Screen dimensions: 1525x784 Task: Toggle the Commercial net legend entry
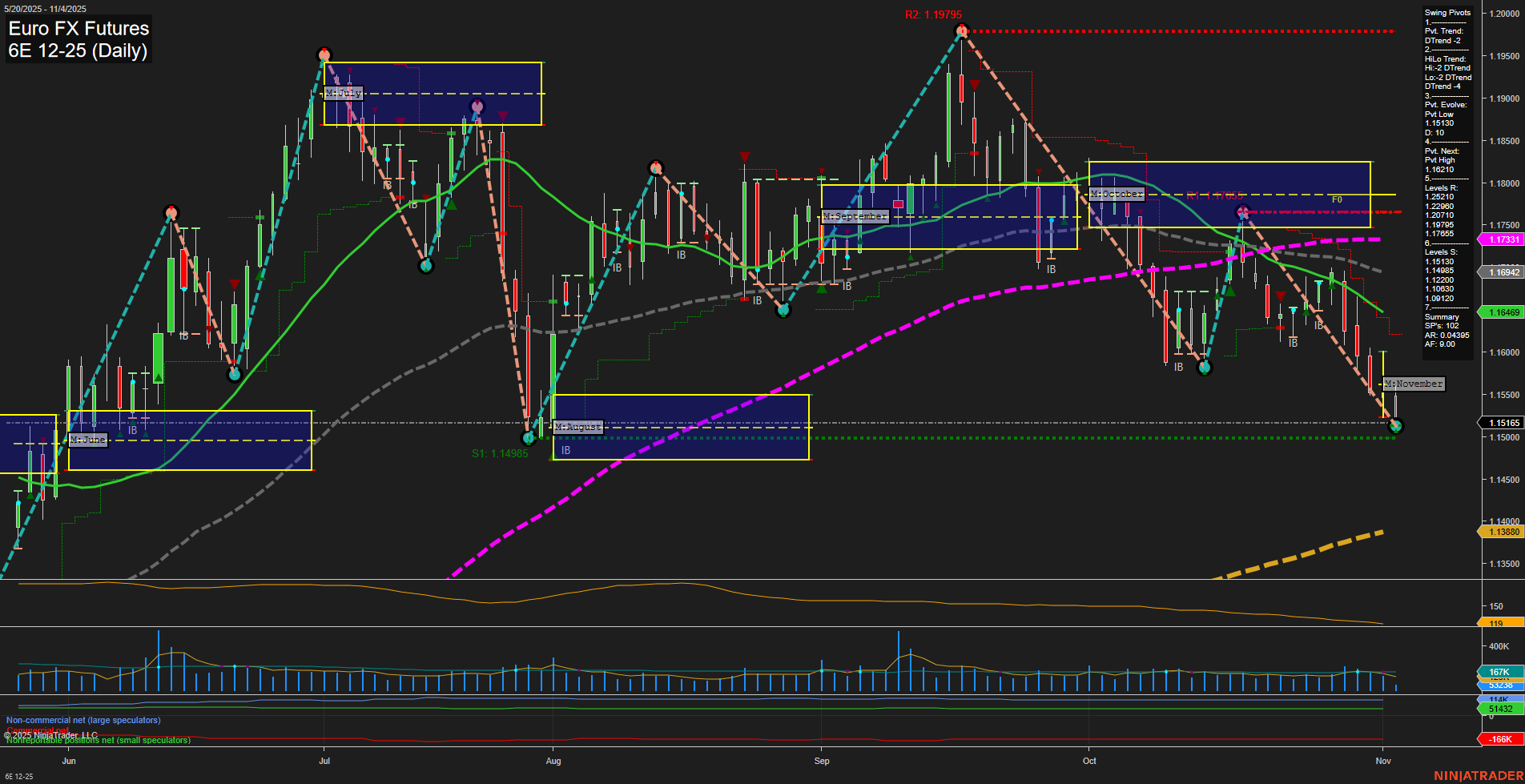tap(37, 730)
